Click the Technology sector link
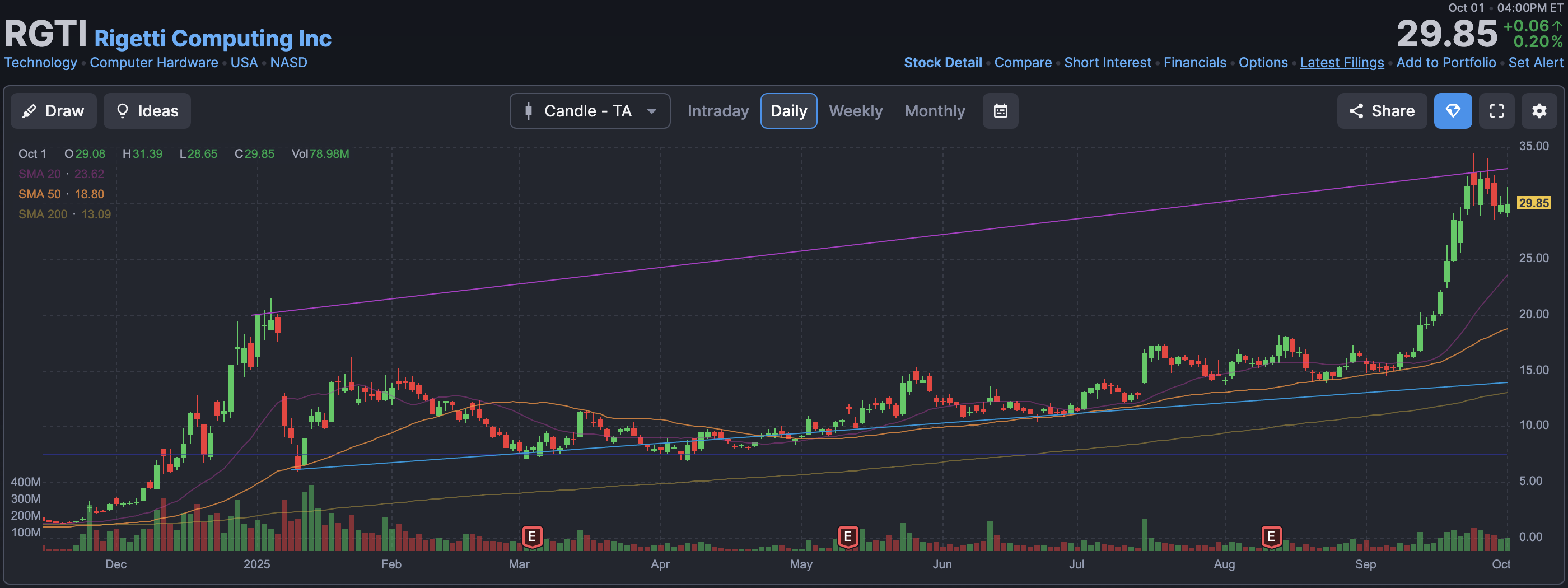Image resolution: width=1568 pixels, height=588 pixels. point(41,63)
